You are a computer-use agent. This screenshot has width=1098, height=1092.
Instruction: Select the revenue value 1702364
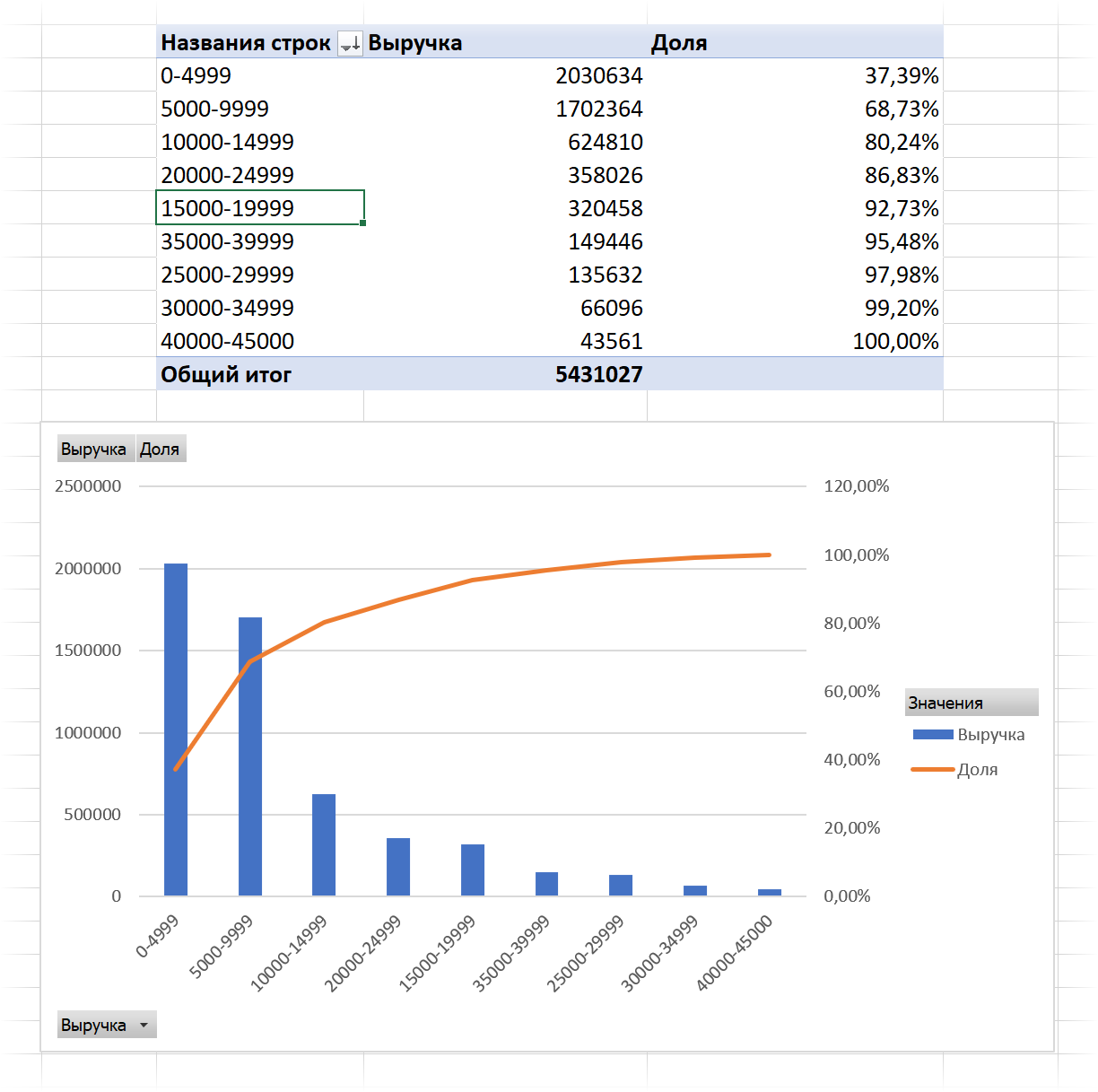(x=505, y=109)
